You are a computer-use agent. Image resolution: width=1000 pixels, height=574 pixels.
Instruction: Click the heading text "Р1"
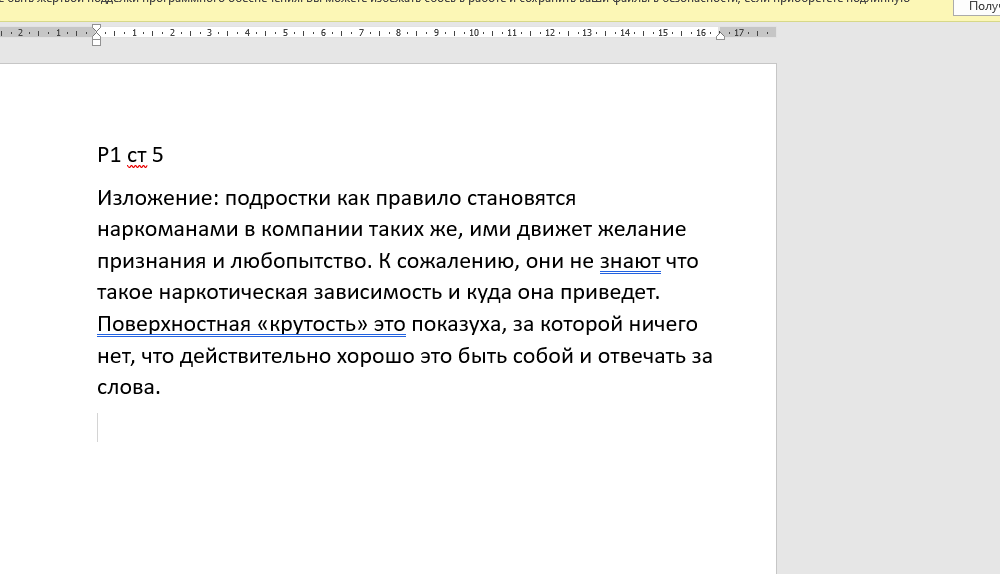click(109, 155)
